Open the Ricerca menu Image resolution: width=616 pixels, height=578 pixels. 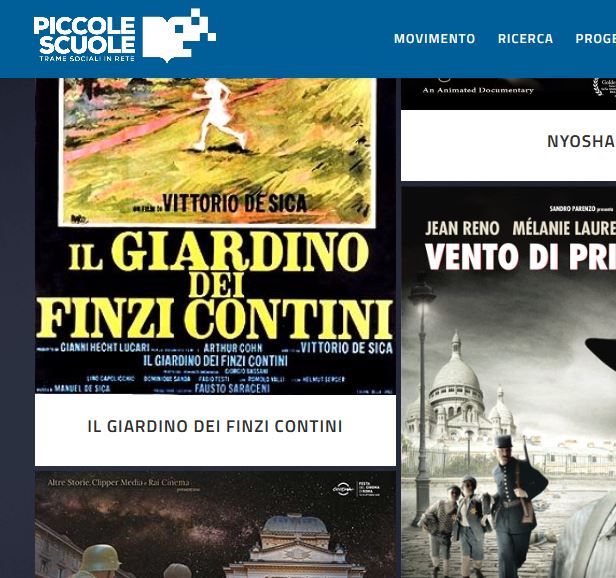pyautogui.click(x=525, y=39)
